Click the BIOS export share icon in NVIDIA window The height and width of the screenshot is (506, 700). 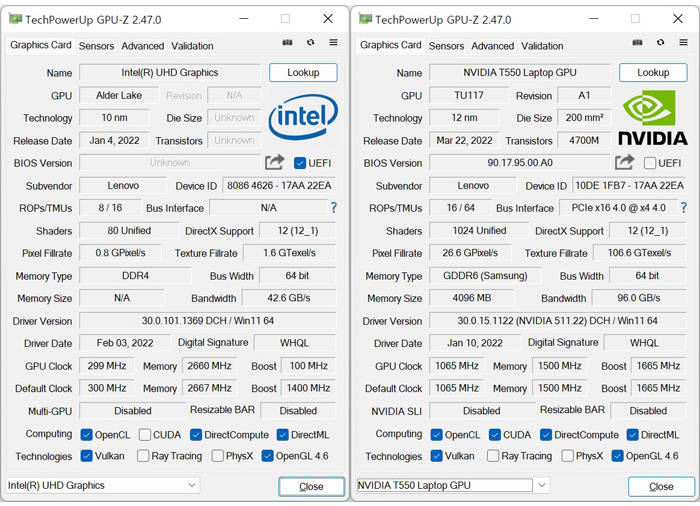[625, 162]
